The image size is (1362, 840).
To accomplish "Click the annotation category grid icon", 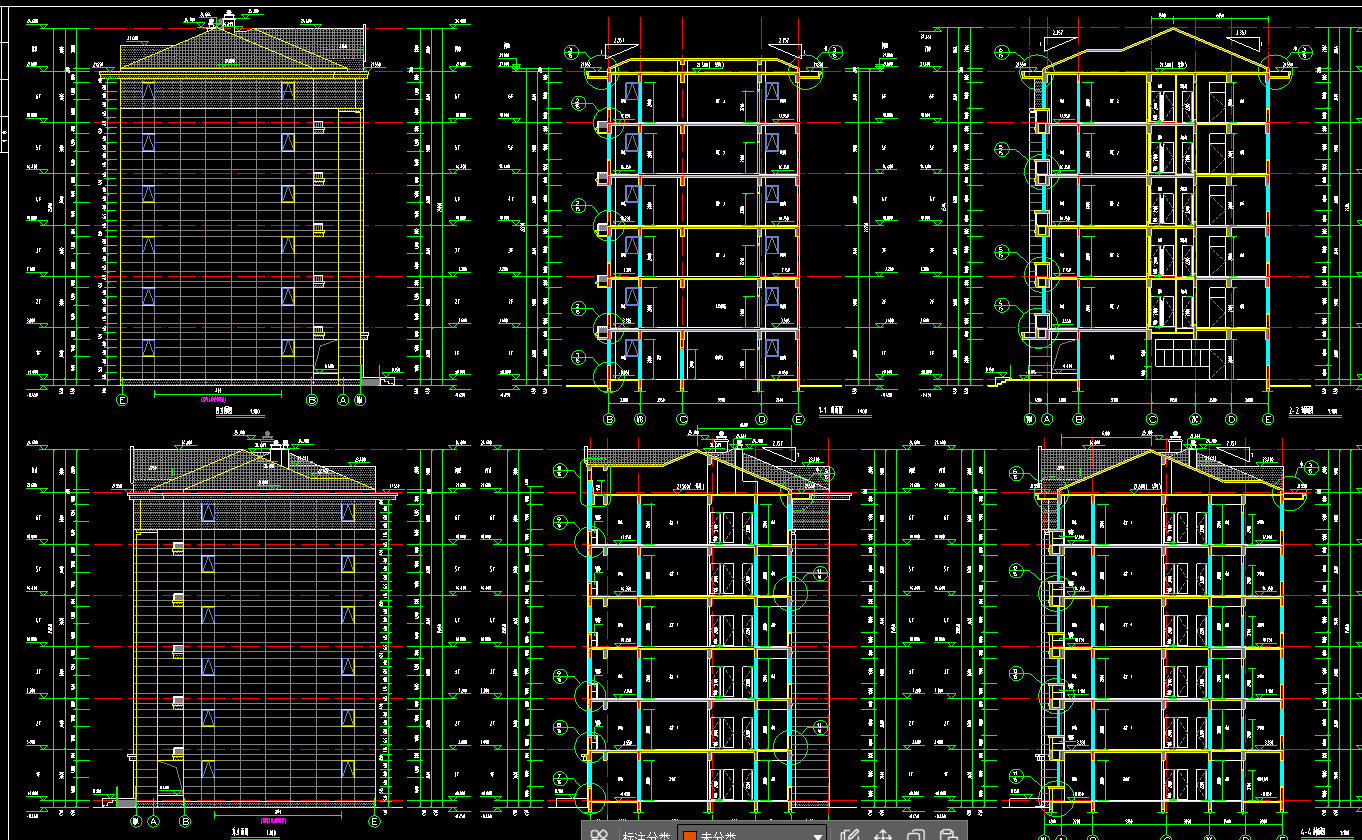I will point(599,834).
